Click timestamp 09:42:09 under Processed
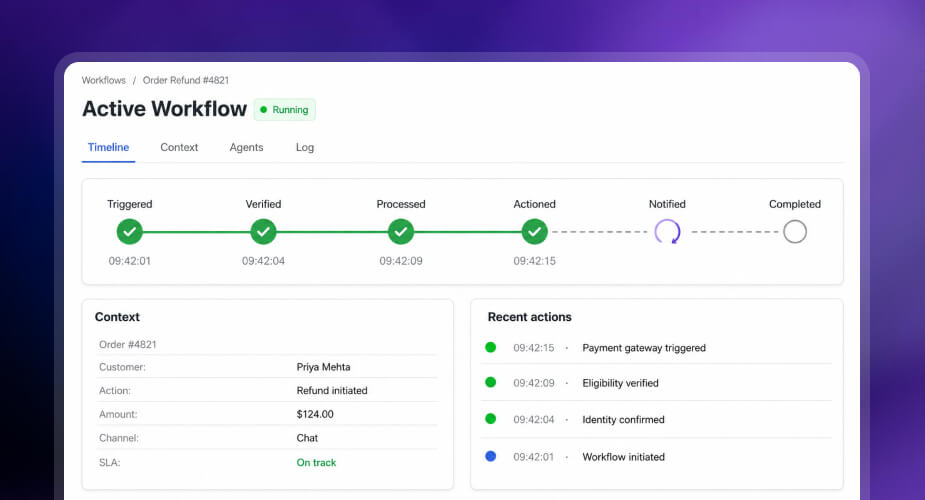The width and height of the screenshot is (925, 500). click(401, 261)
